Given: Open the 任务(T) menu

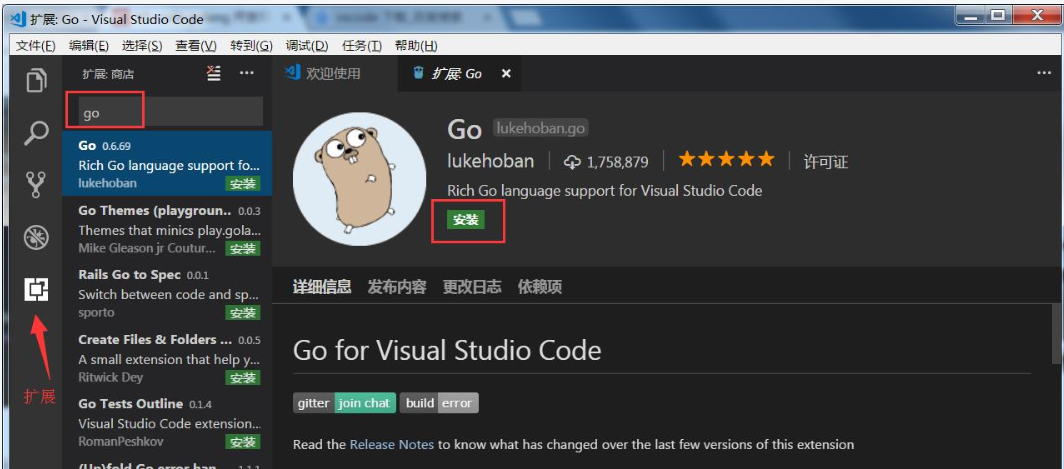Looking at the screenshot, I should [x=362, y=45].
